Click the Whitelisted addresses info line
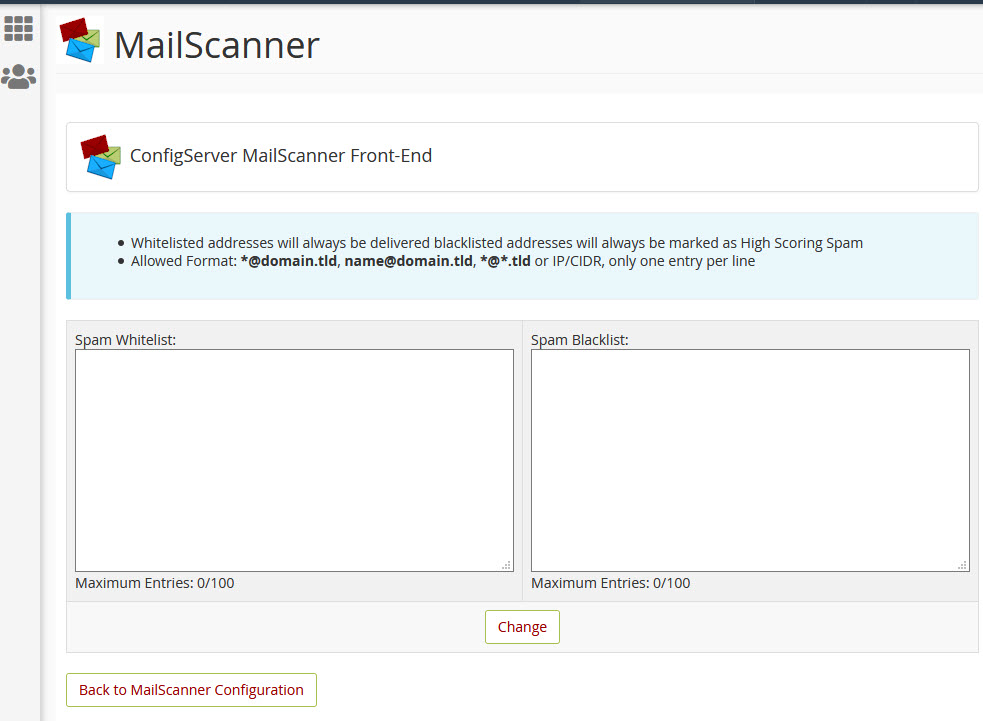 (x=497, y=243)
